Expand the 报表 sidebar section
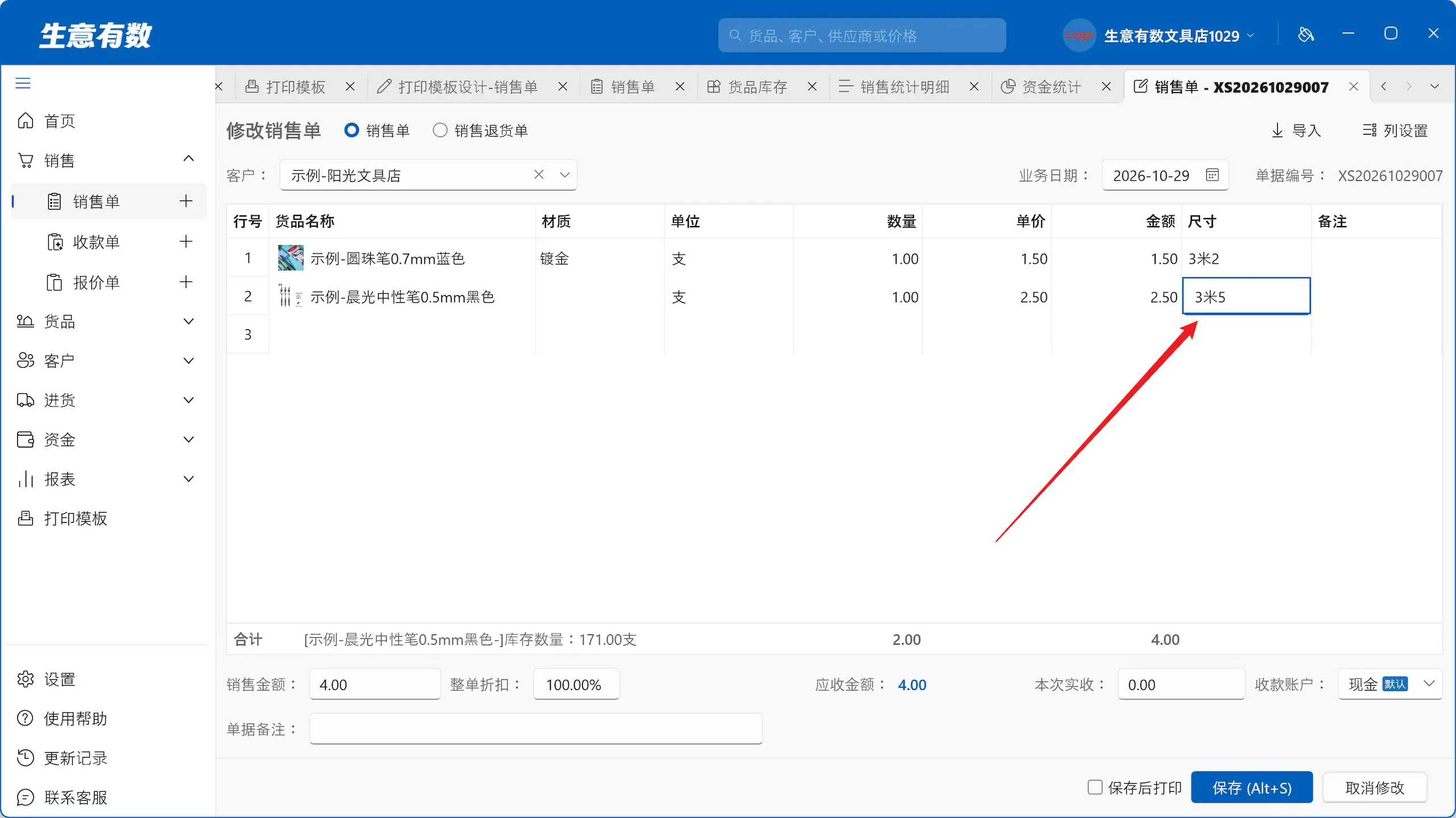This screenshot has height=818, width=1456. point(189,479)
